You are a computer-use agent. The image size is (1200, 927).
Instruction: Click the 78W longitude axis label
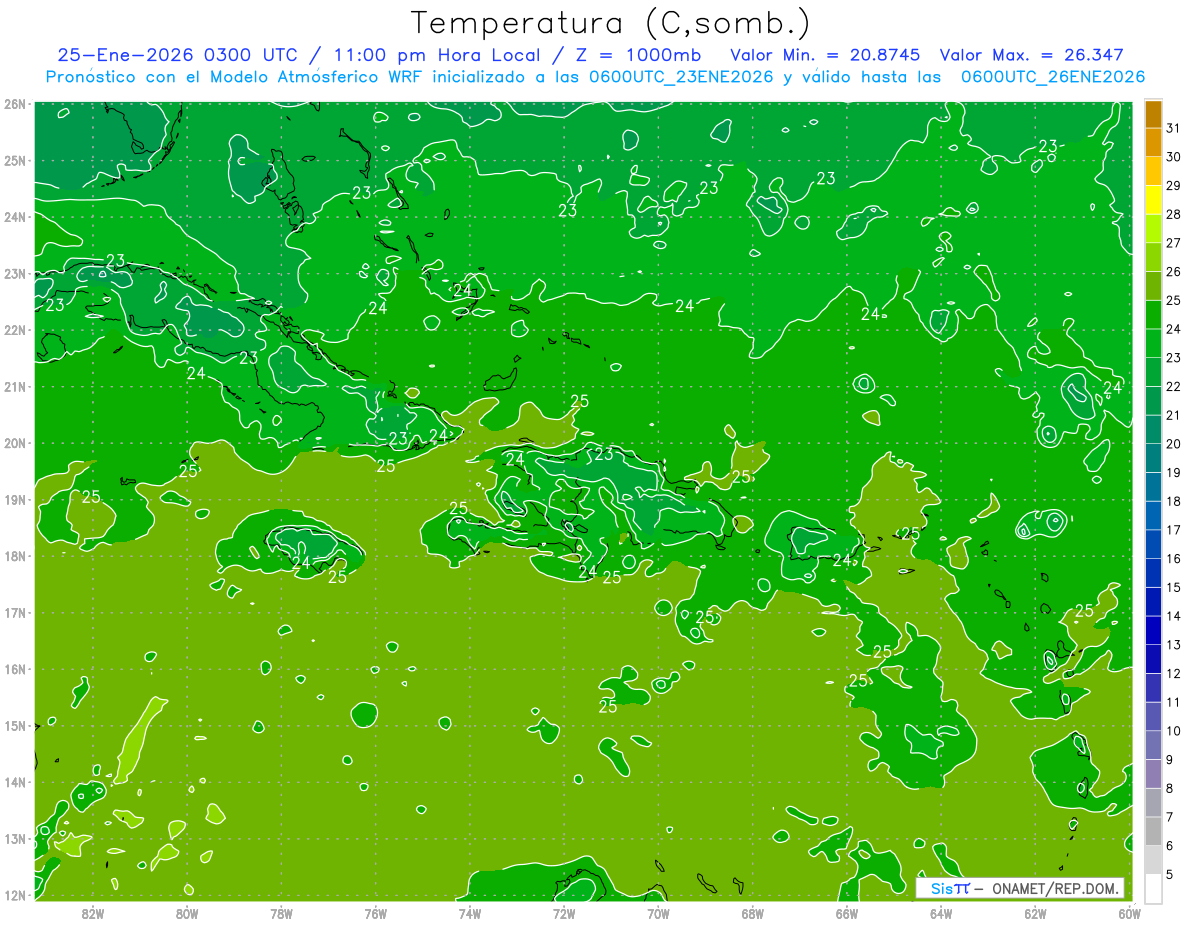tap(281, 913)
